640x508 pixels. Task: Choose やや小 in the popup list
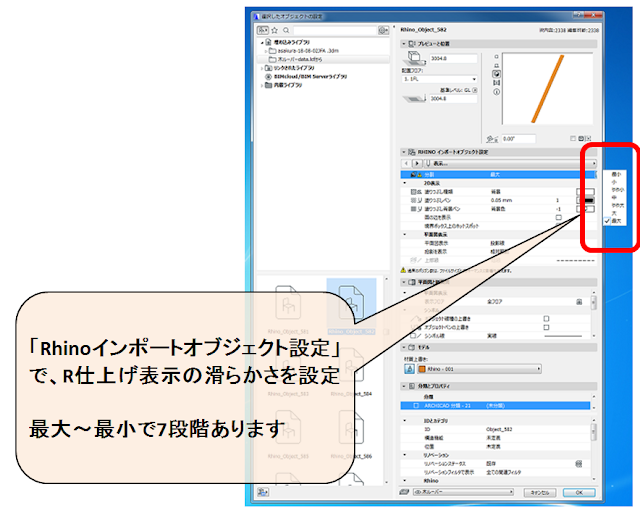pyautogui.click(x=618, y=190)
